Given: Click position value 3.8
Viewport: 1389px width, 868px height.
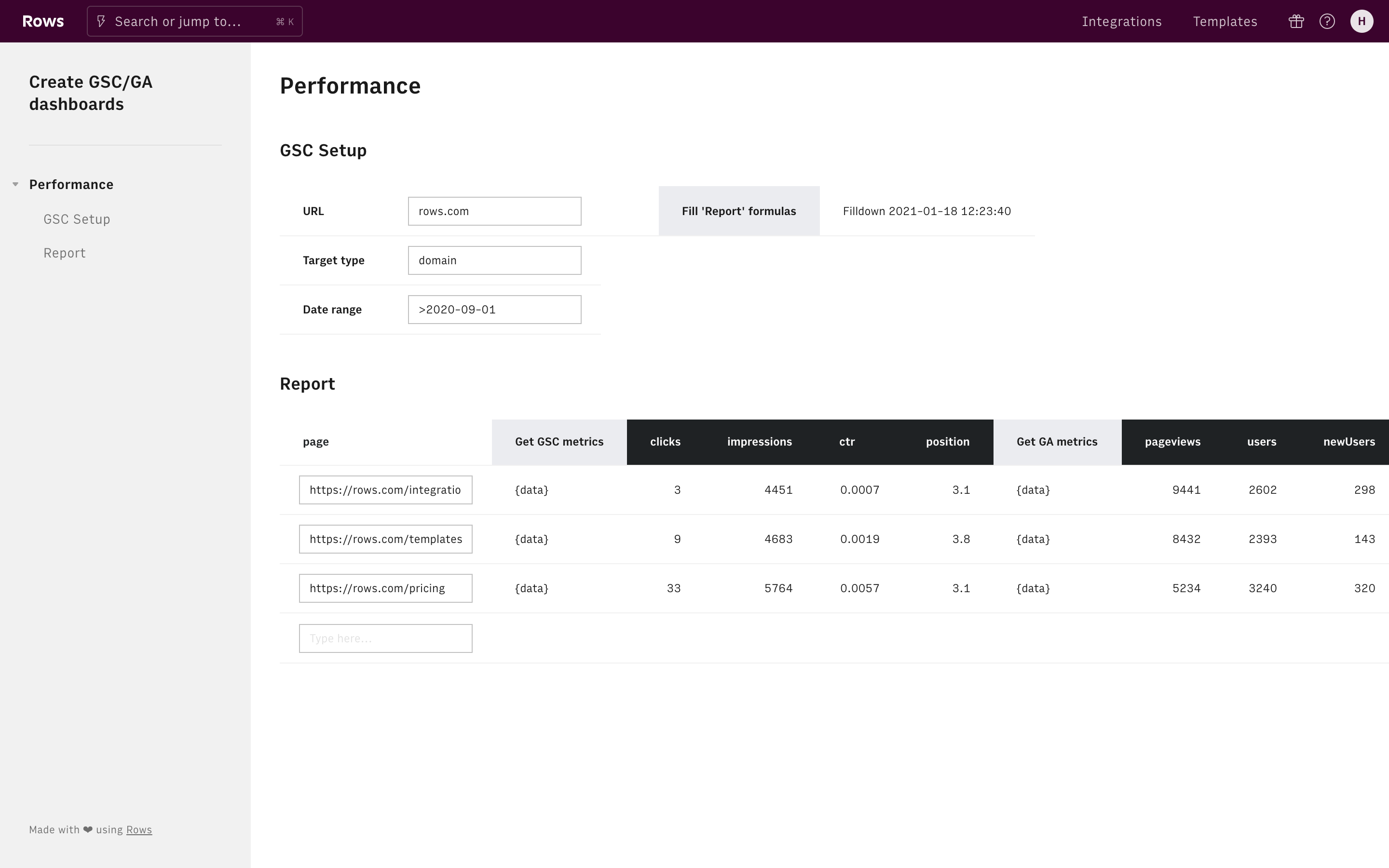Looking at the screenshot, I should tap(961, 539).
